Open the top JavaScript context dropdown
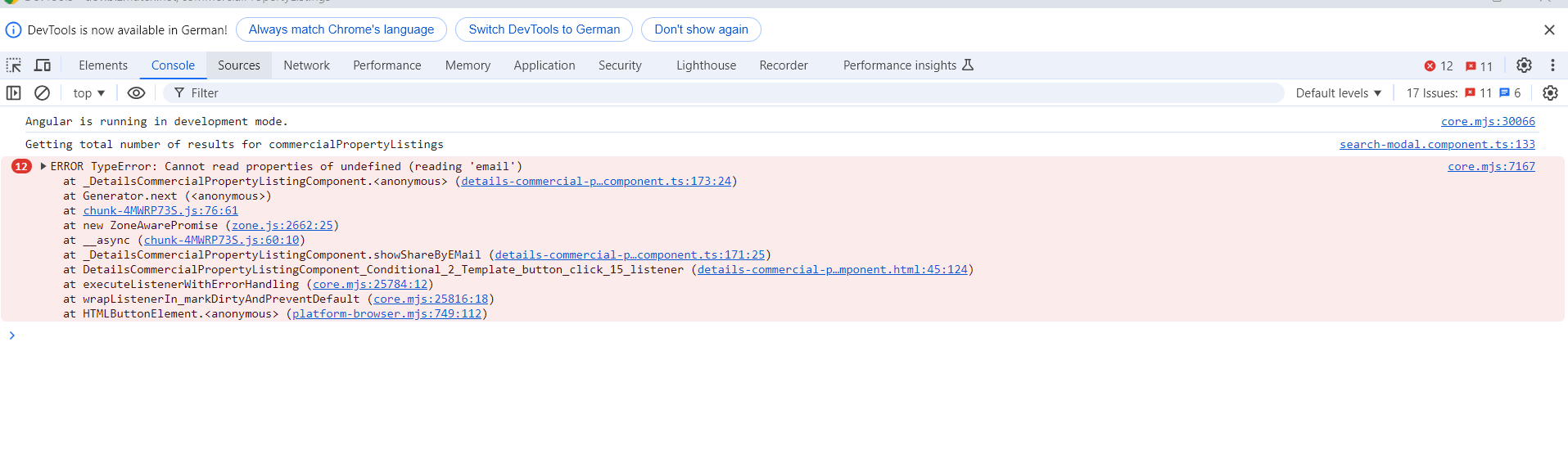The height and width of the screenshot is (450, 1568). point(88,93)
